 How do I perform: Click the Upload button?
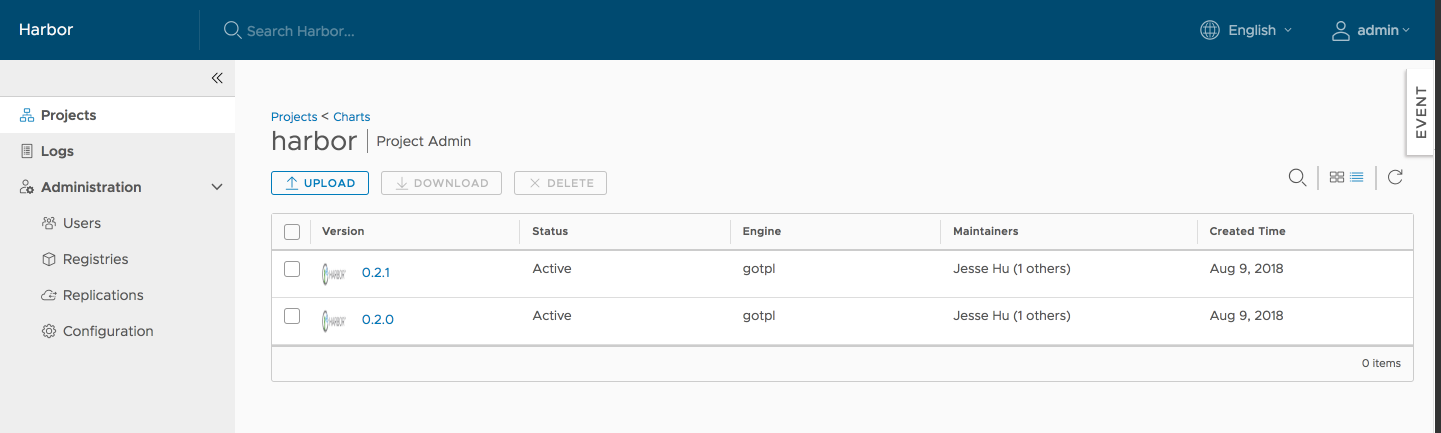tap(320, 183)
